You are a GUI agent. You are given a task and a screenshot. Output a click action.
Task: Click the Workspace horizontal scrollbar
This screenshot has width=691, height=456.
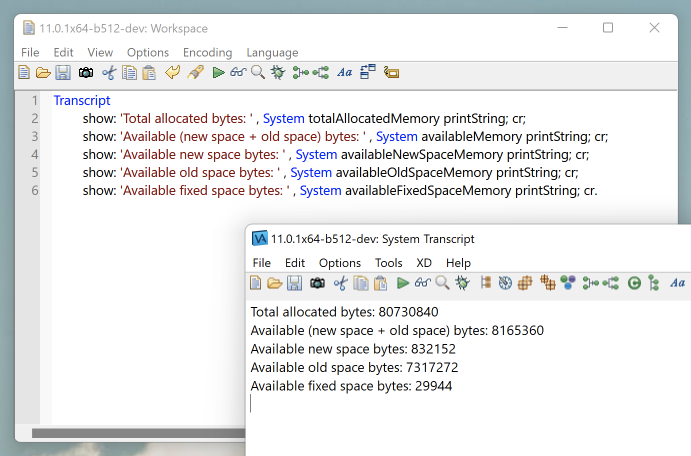[x=138, y=433]
